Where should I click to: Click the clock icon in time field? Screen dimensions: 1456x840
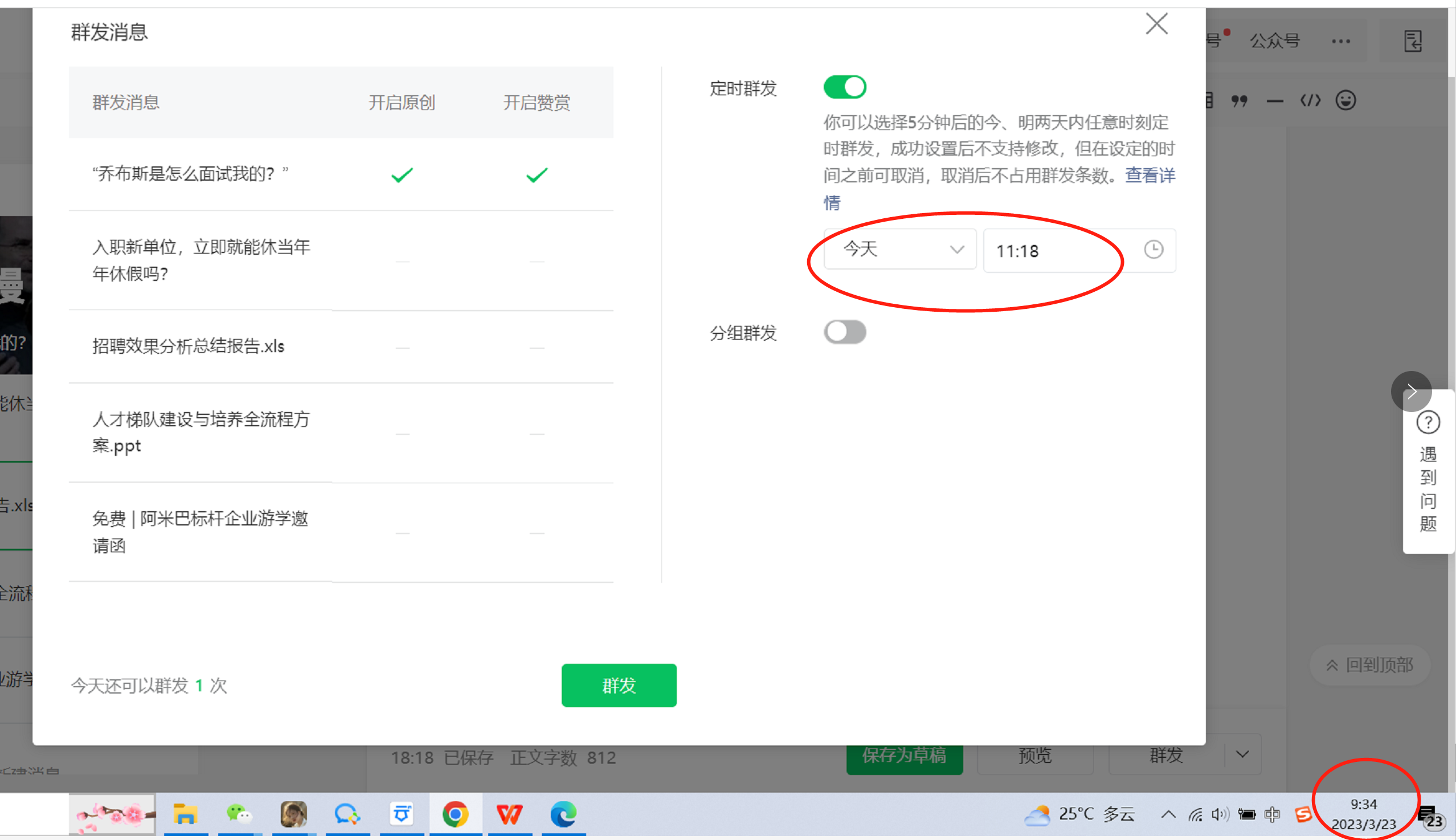[x=1154, y=250]
